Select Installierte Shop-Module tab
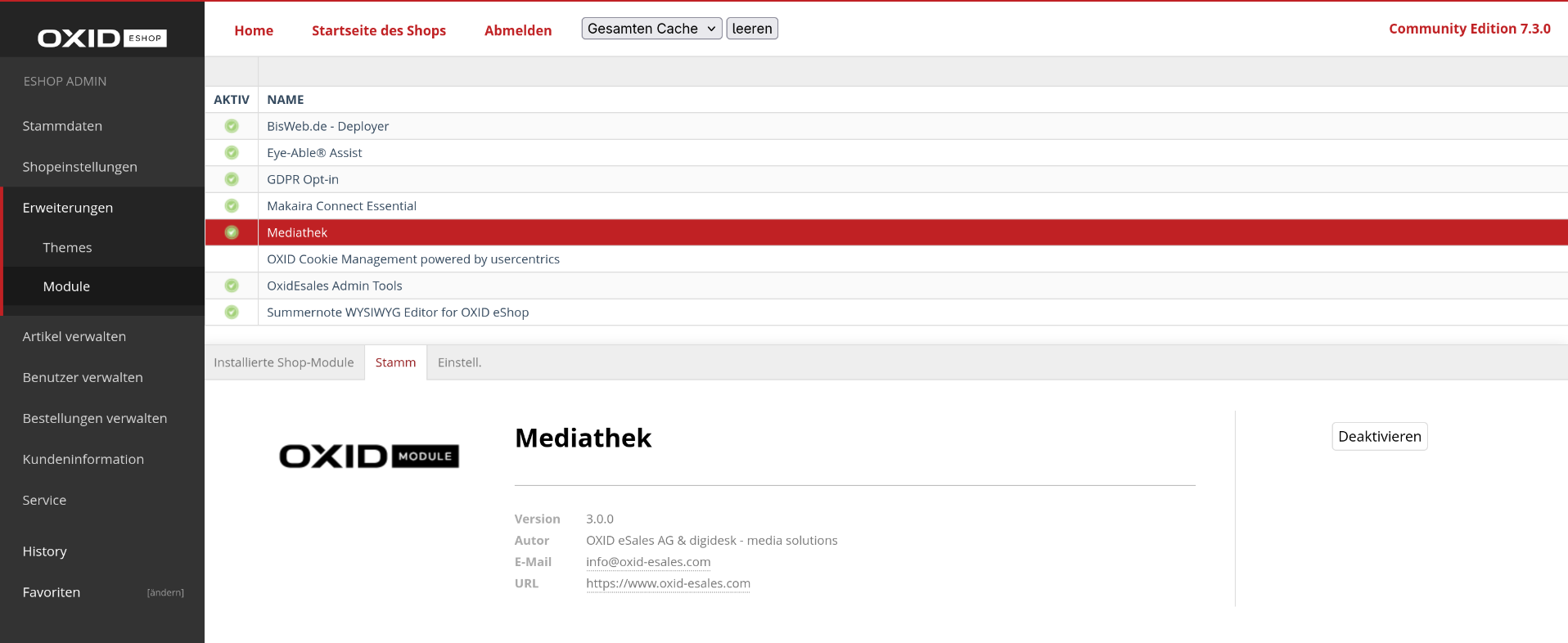 pyautogui.click(x=284, y=362)
